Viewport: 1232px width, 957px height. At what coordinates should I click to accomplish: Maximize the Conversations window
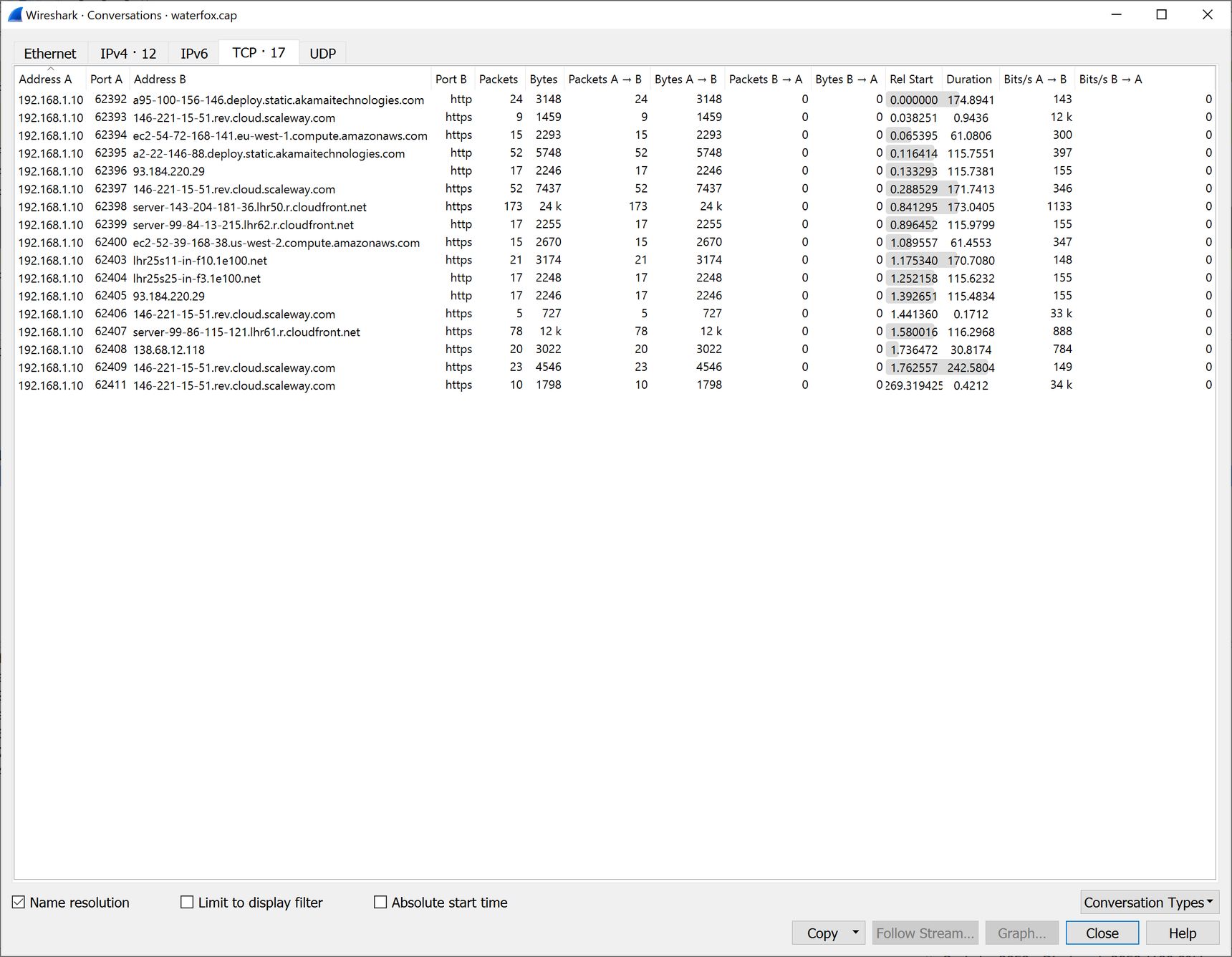click(x=1162, y=14)
